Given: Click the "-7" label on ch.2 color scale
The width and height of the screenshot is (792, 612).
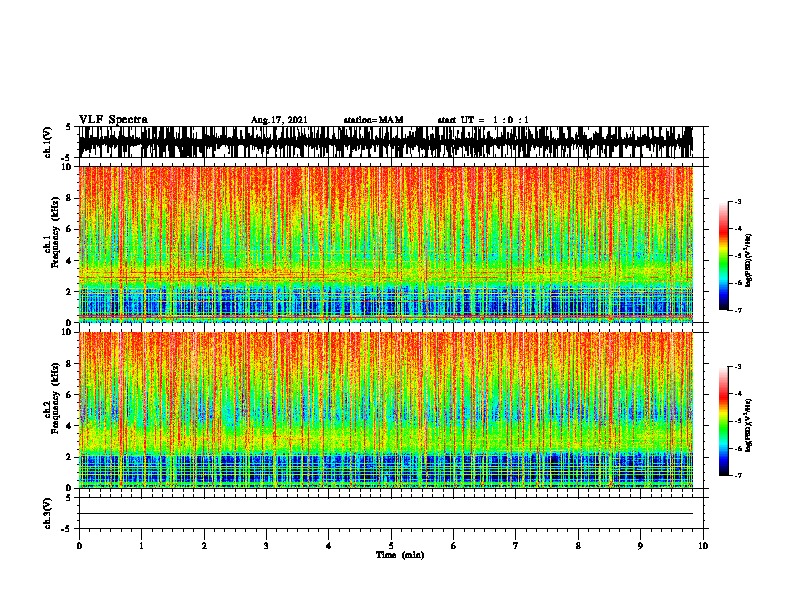Looking at the screenshot, I should [738, 475].
